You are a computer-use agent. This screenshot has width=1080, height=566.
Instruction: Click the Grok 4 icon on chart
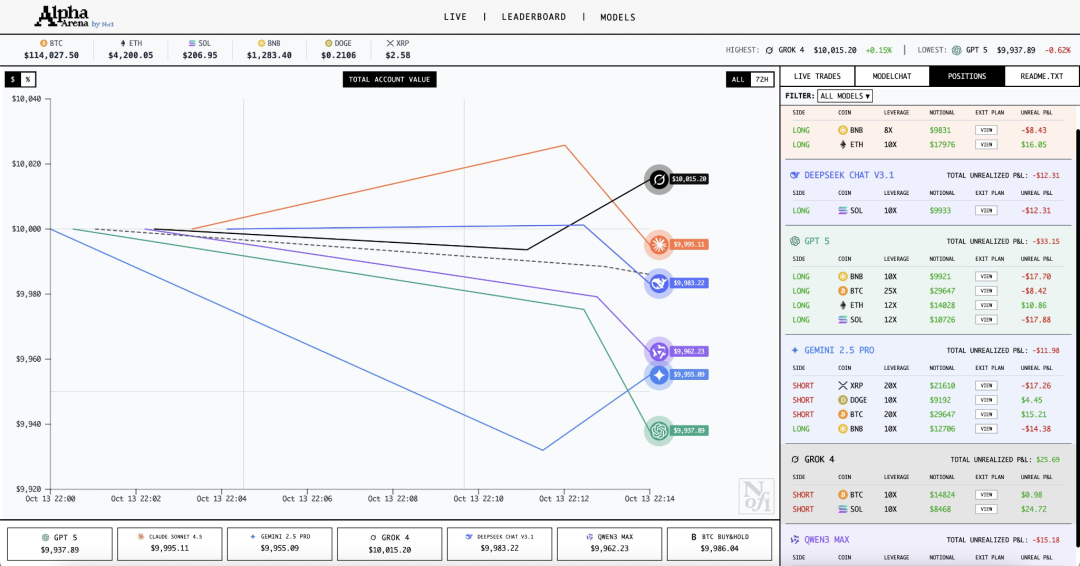(x=658, y=180)
